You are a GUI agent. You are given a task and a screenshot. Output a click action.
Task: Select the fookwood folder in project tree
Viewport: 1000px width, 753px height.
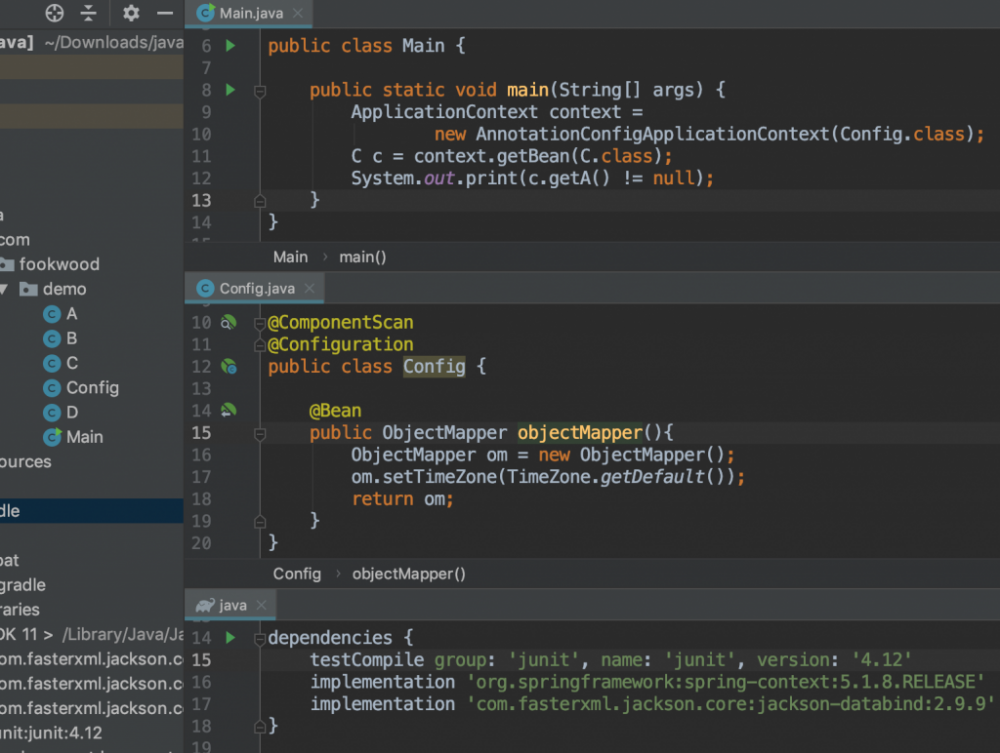pos(59,264)
